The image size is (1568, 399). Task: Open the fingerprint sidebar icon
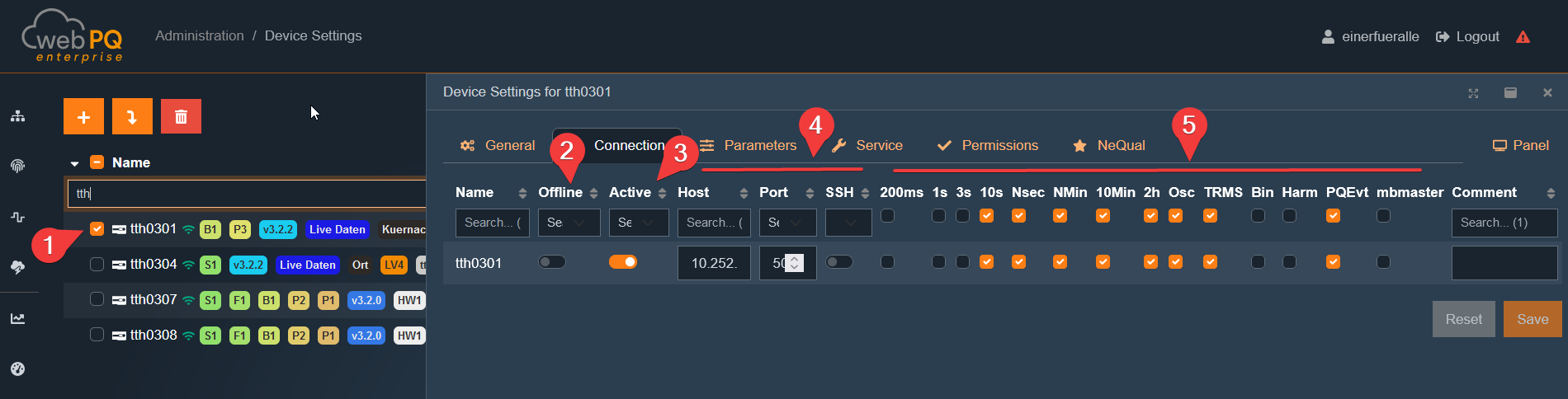pyautogui.click(x=17, y=166)
